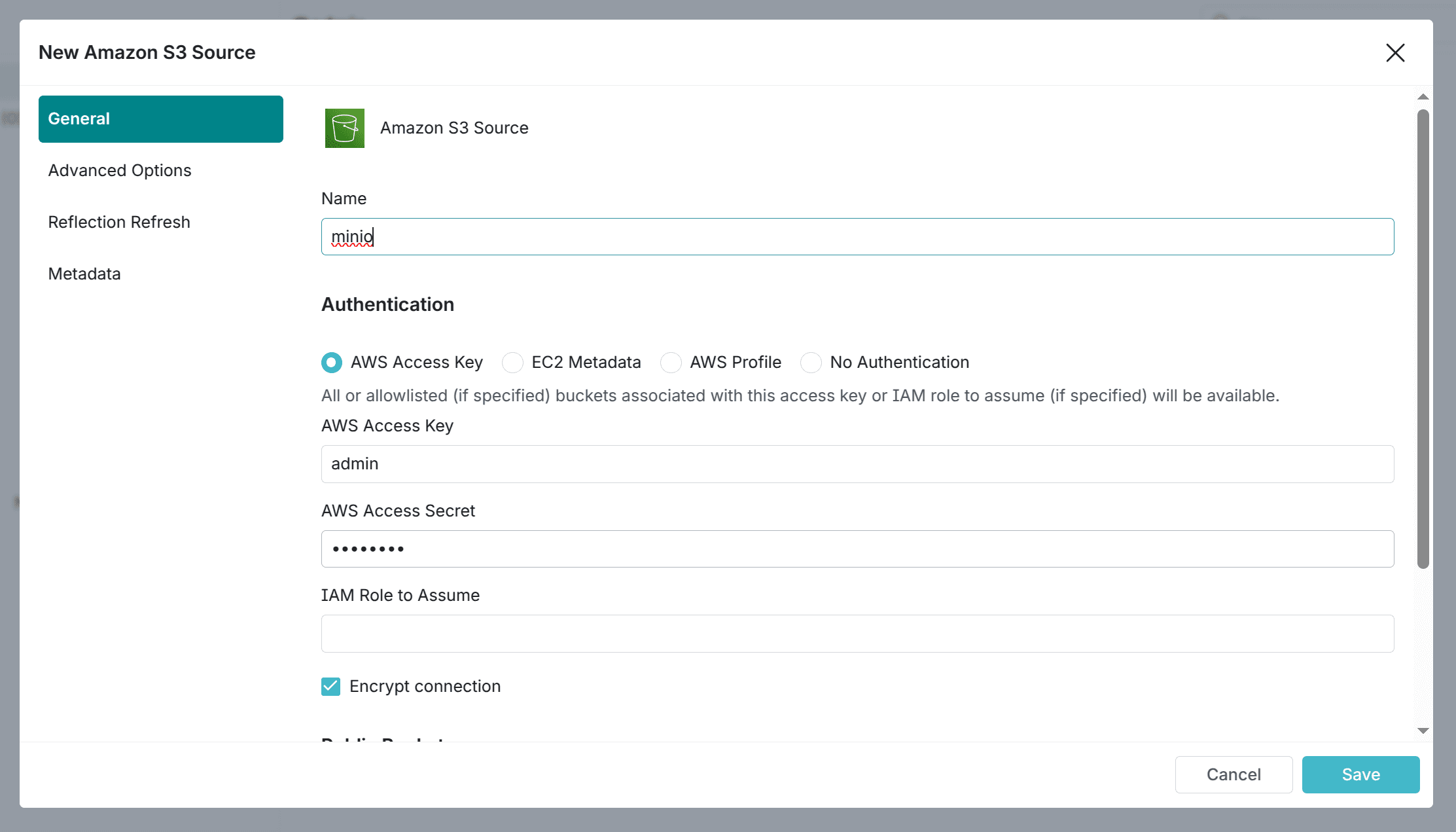Click the scrollbar down arrow
Viewport: 1456px width, 832px height.
1423,731
